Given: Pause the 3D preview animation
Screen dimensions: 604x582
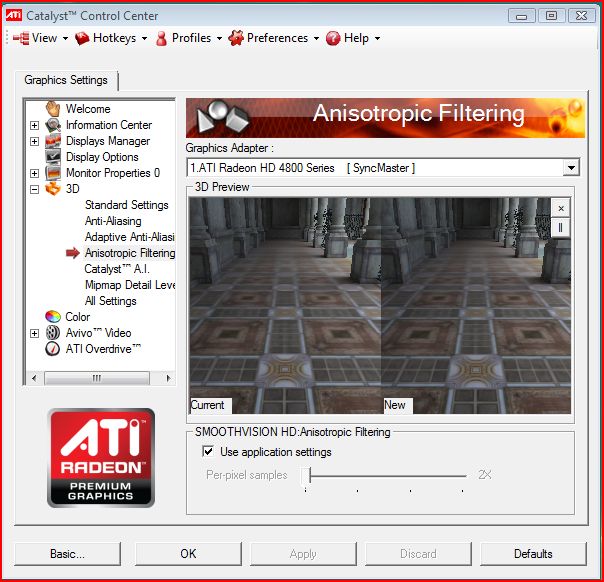Looking at the screenshot, I should 561,228.
